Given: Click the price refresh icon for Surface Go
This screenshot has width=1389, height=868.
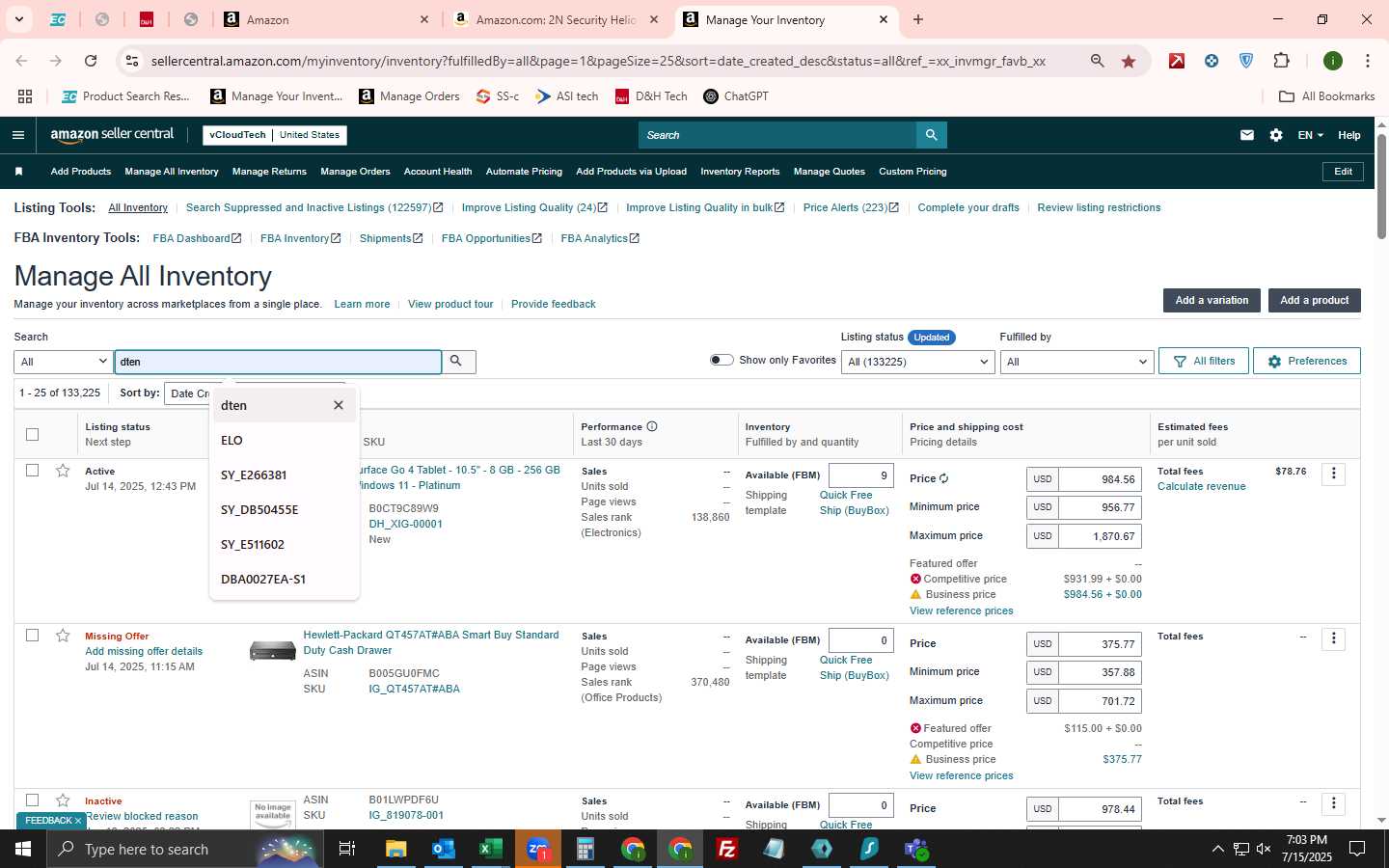Looking at the screenshot, I should click(x=943, y=478).
